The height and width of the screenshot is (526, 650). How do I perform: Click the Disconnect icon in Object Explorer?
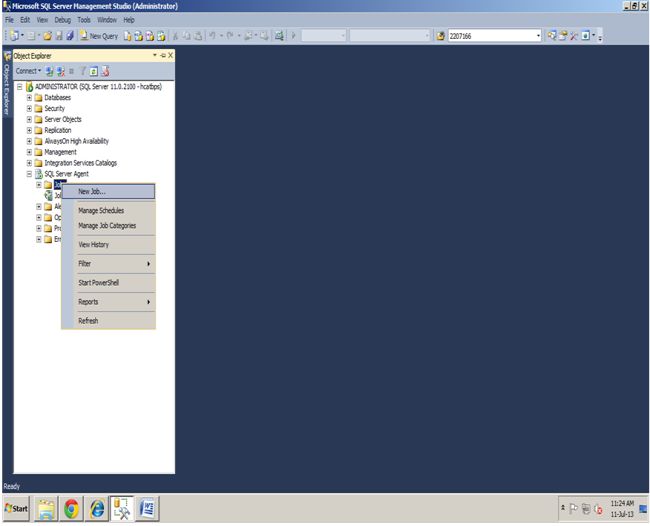[x=61, y=71]
